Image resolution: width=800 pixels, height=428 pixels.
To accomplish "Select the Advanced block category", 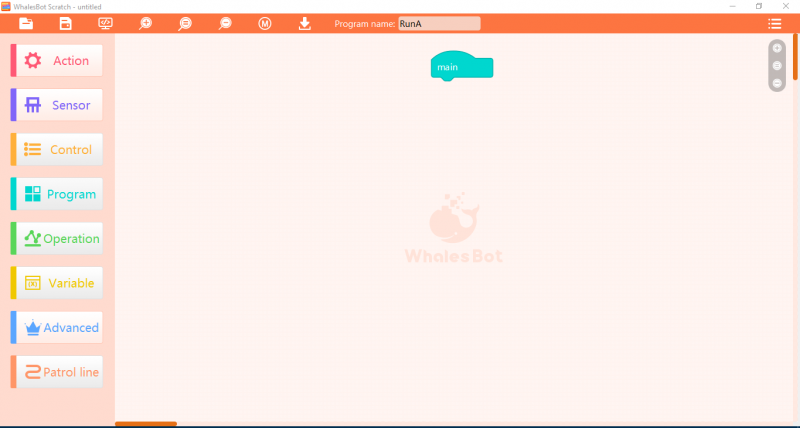I will tap(57, 328).
